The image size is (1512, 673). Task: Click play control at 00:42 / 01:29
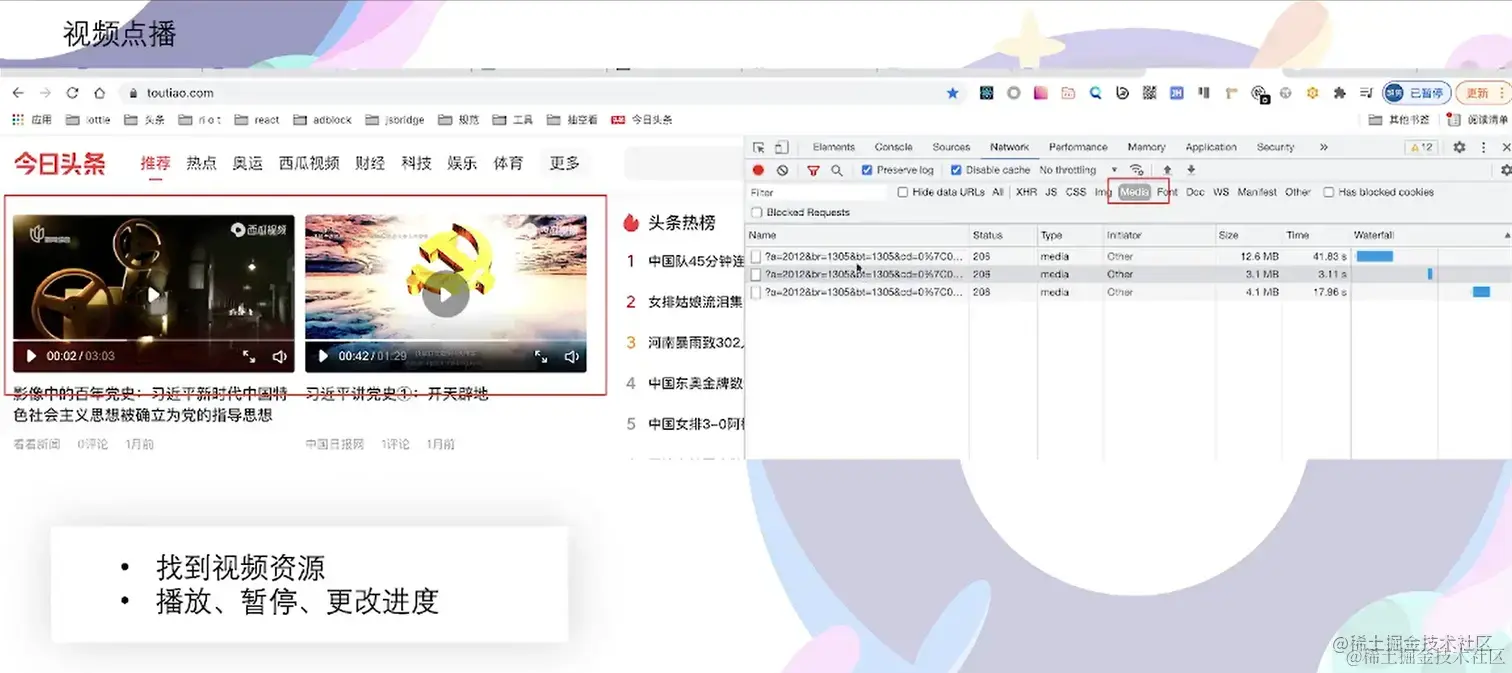pyautogui.click(x=323, y=356)
